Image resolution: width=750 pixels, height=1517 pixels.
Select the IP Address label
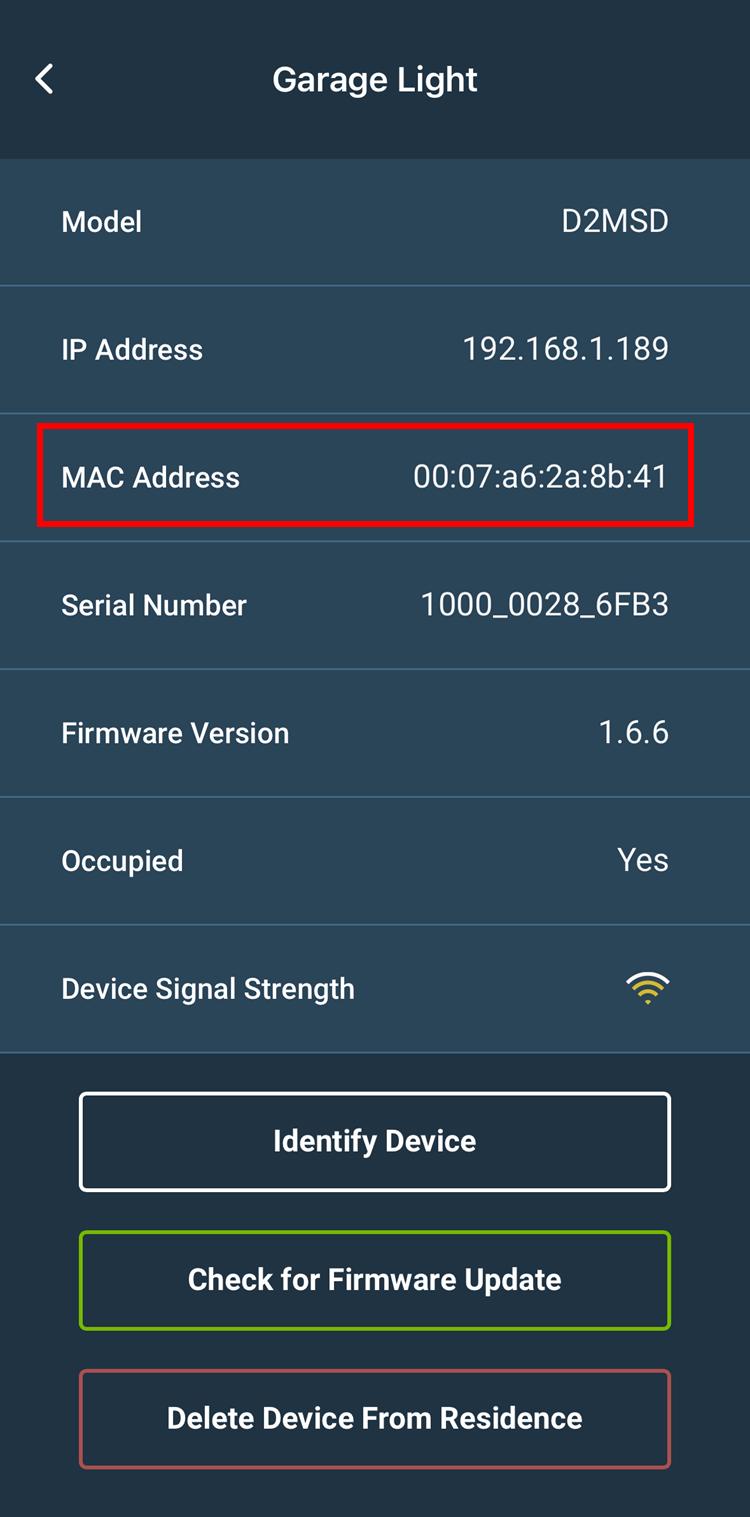coord(132,350)
